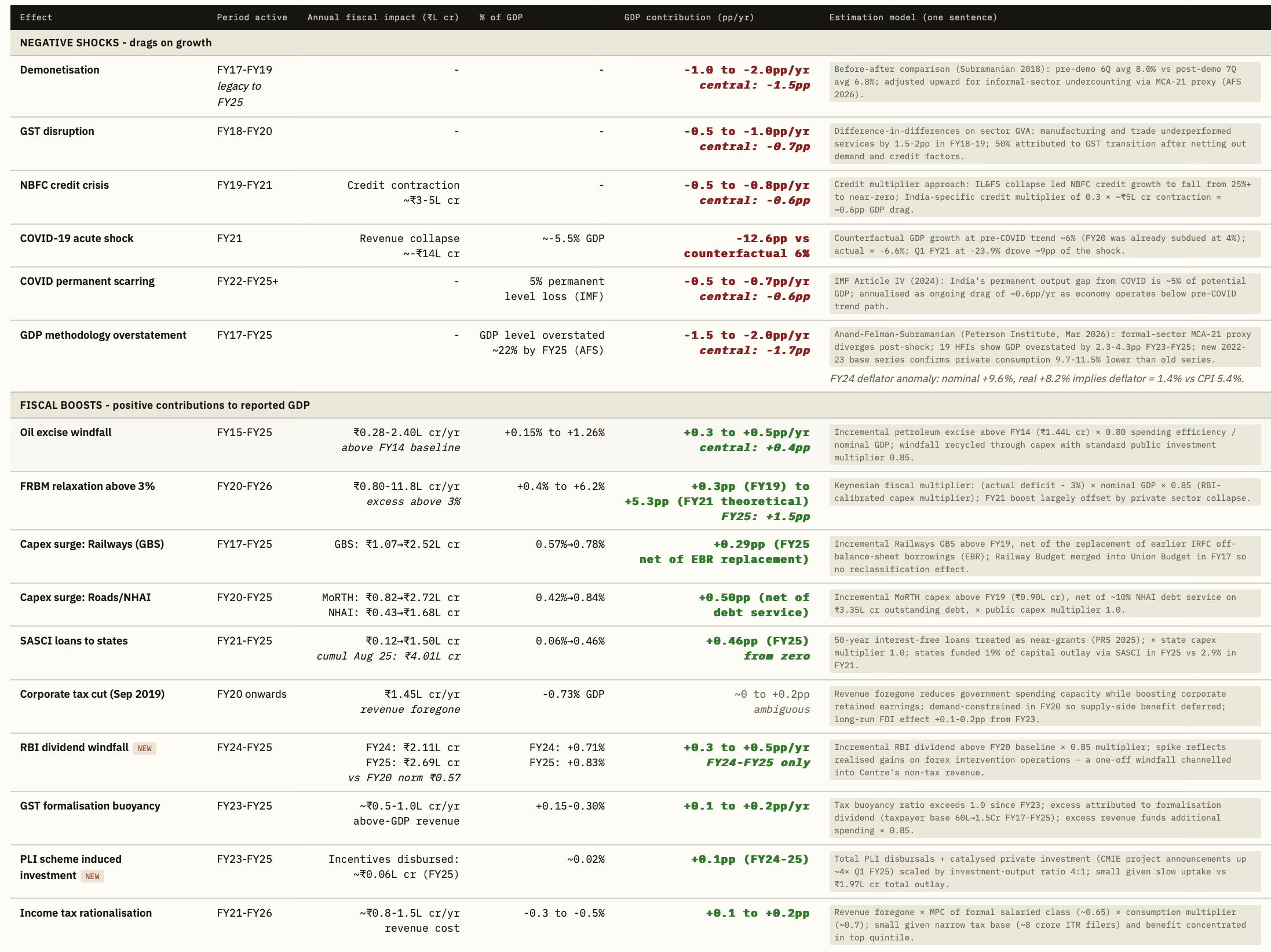Click the COVID-19 acute shock row label

76,239
